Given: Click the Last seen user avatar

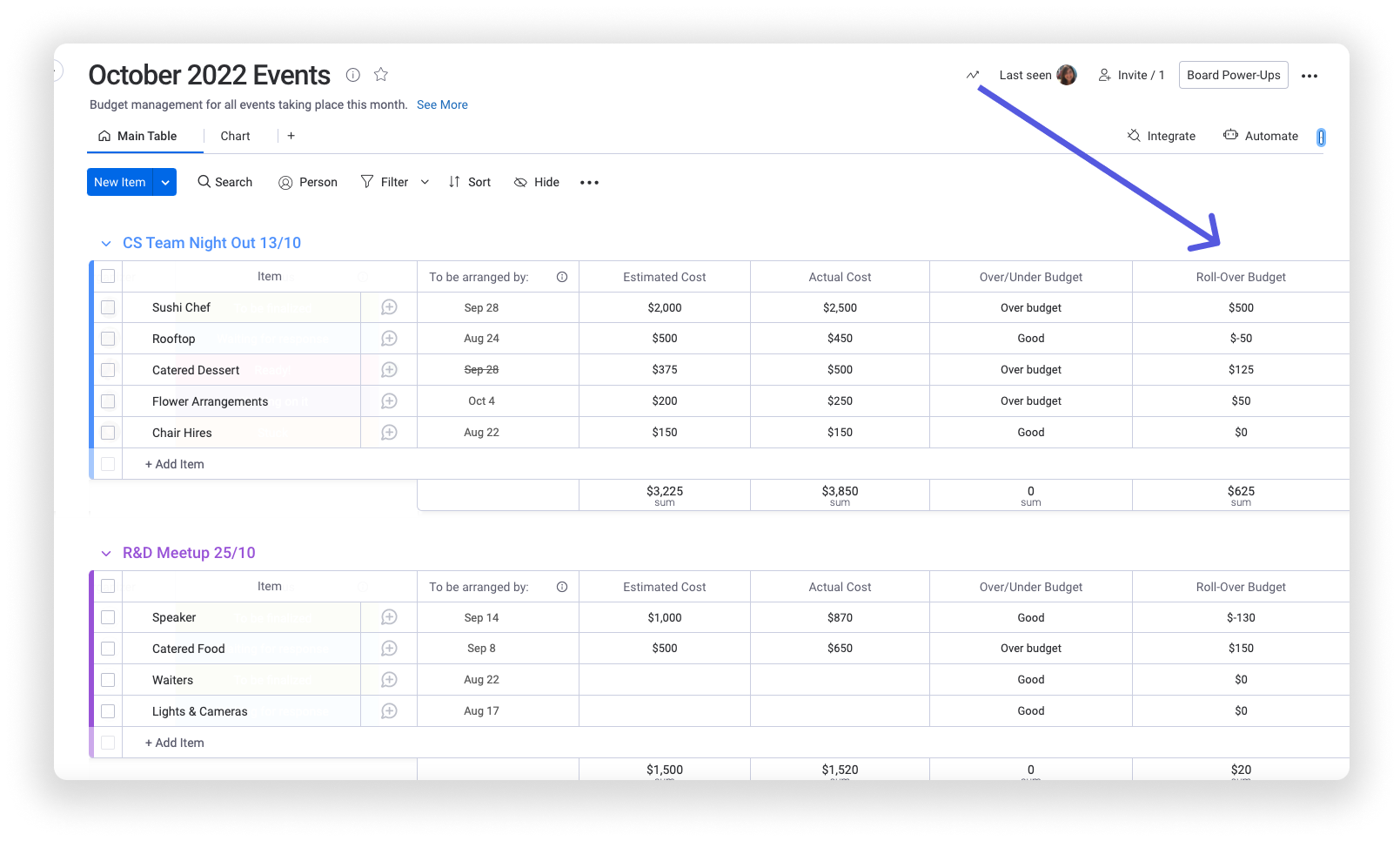Looking at the screenshot, I should pos(1067,75).
